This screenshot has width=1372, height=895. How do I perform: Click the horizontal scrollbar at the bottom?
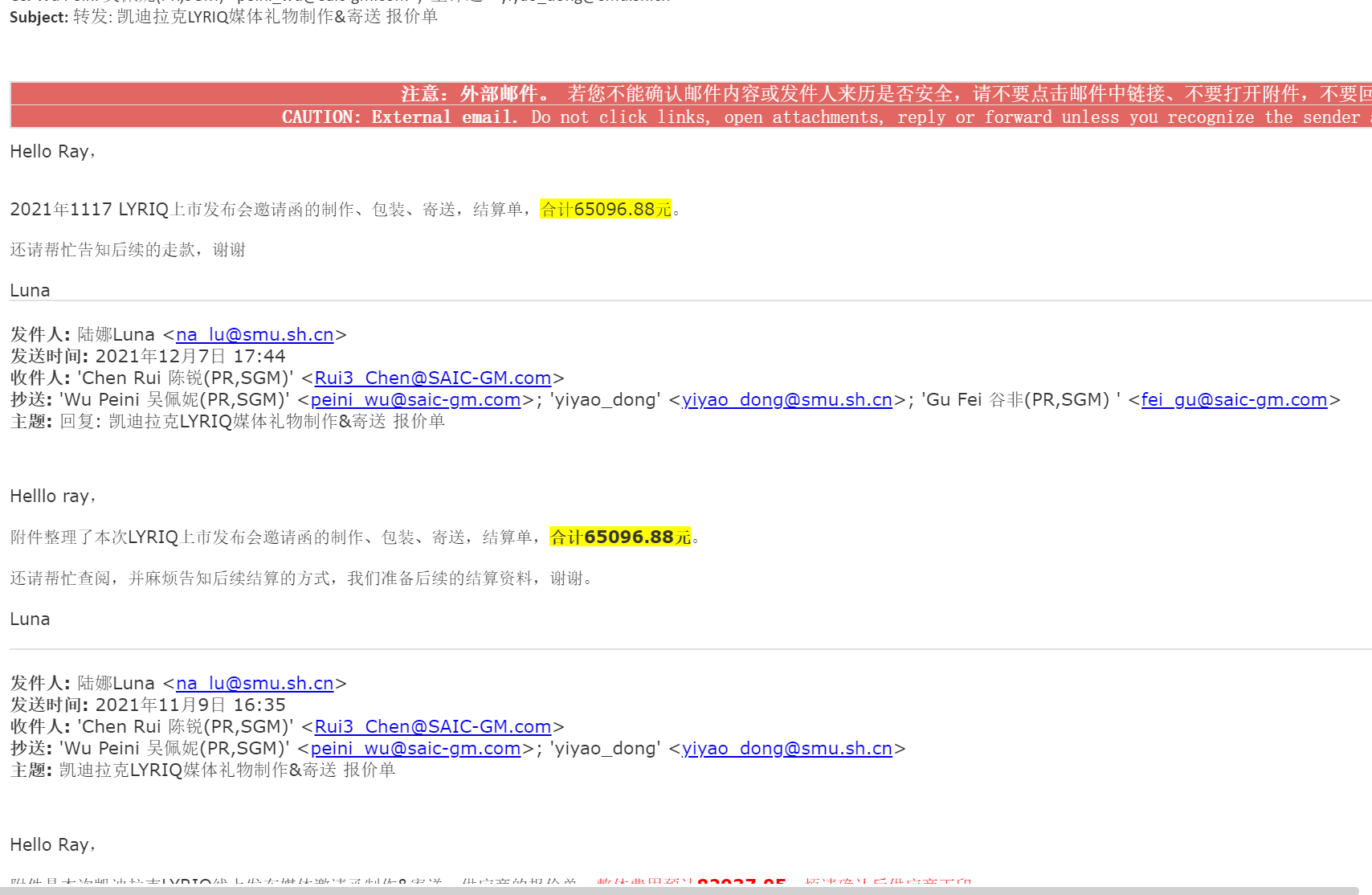coord(686,890)
